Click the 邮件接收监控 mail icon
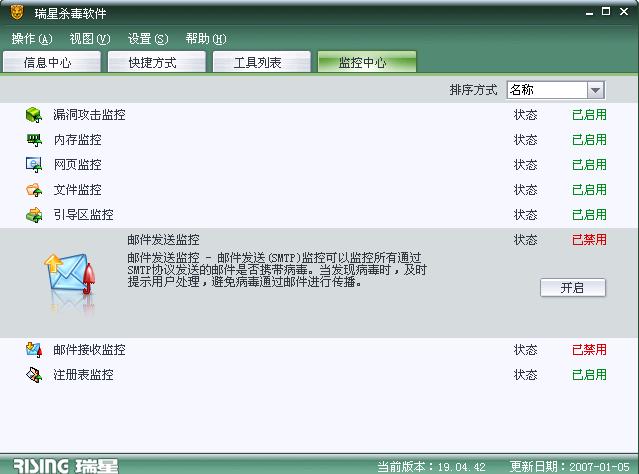 coord(34,350)
